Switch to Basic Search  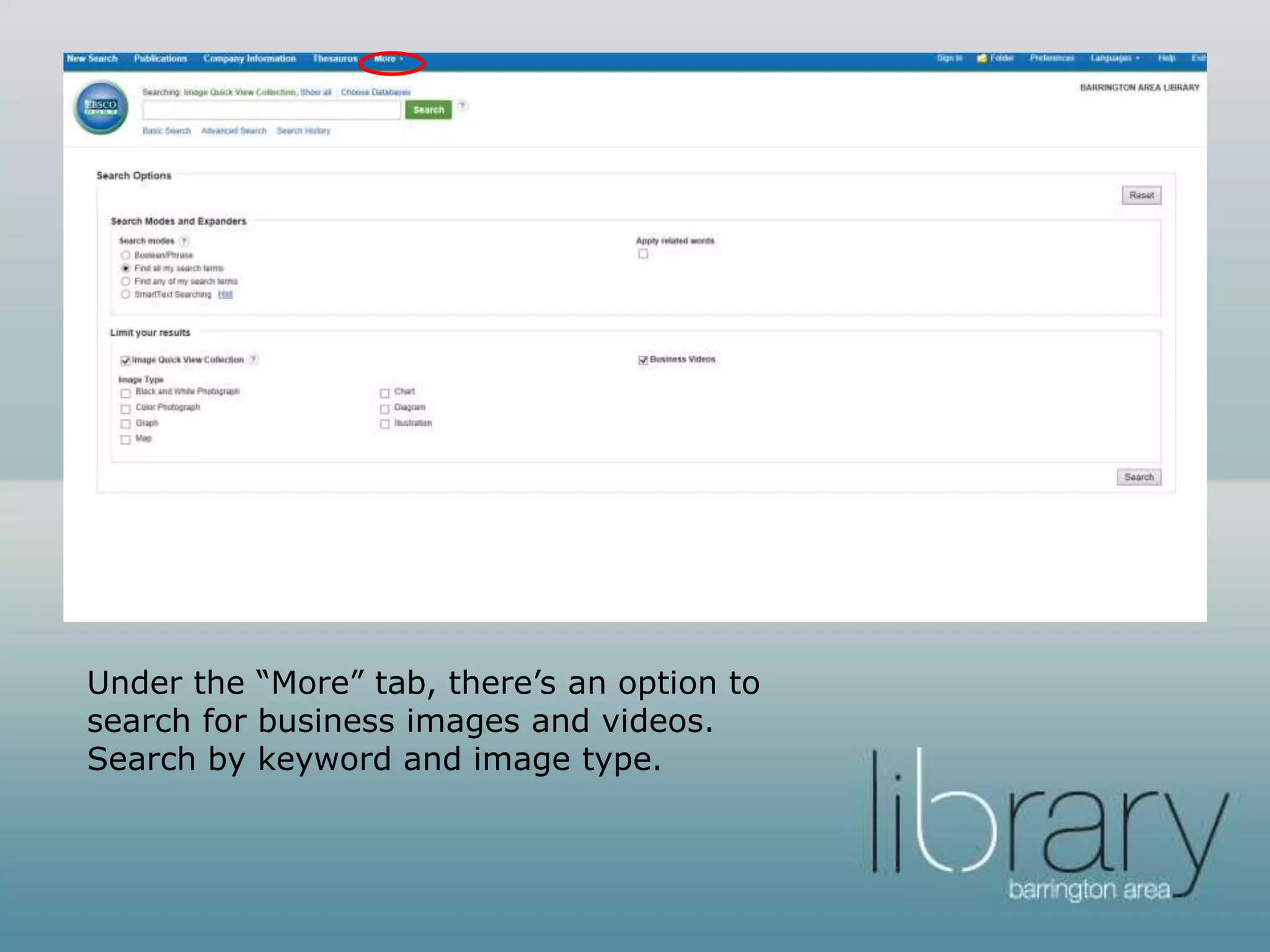pos(167,131)
